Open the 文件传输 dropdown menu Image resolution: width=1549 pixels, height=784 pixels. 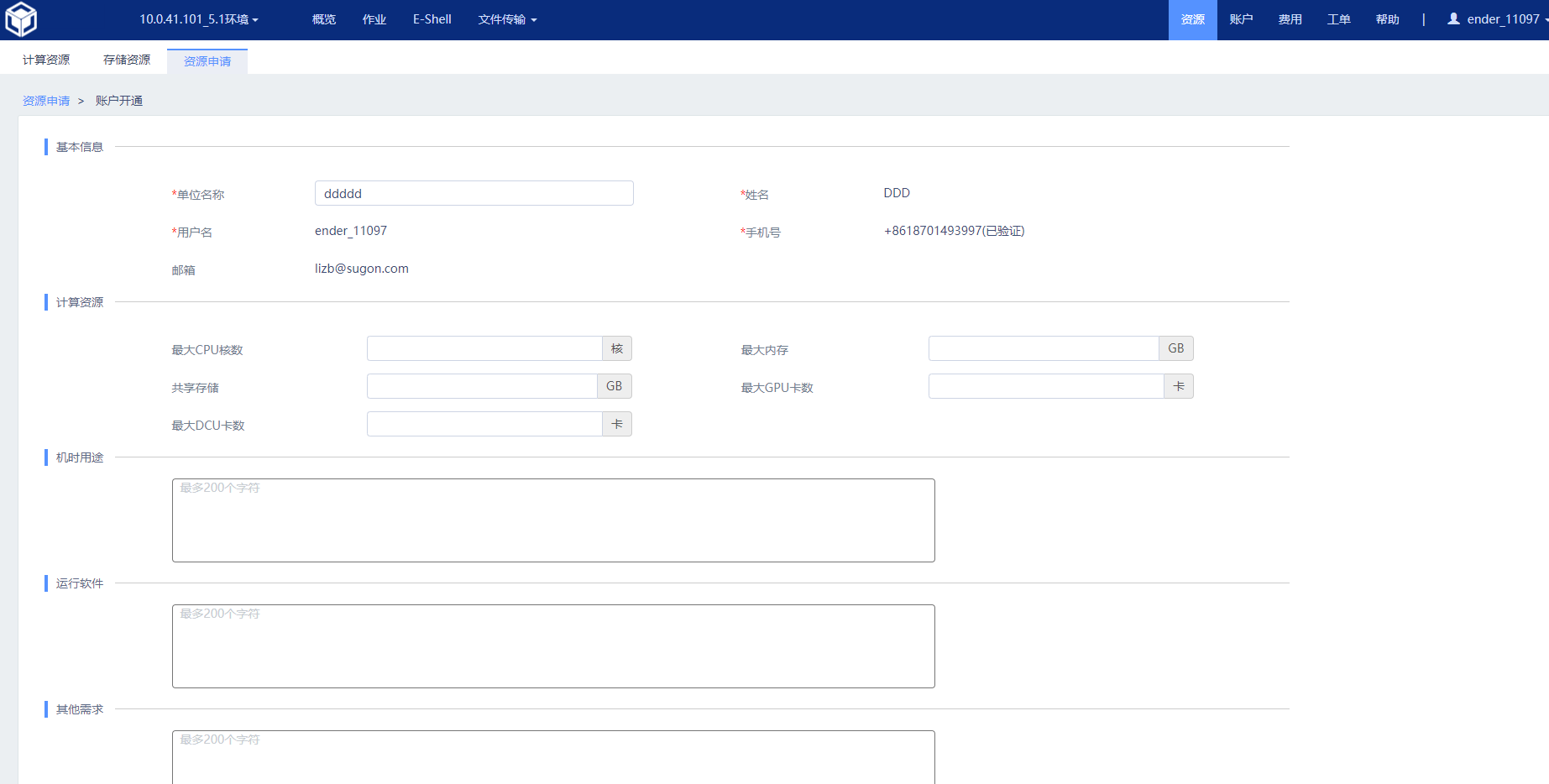click(507, 19)
